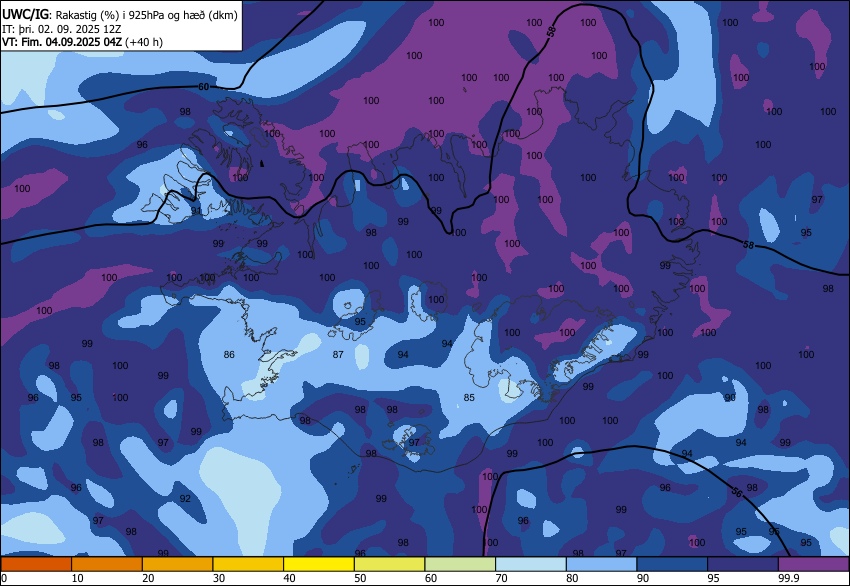Click the 0–10 dark orange legend swatch
Viewport: 850px width, 586px height.
[x=36, y=564]
